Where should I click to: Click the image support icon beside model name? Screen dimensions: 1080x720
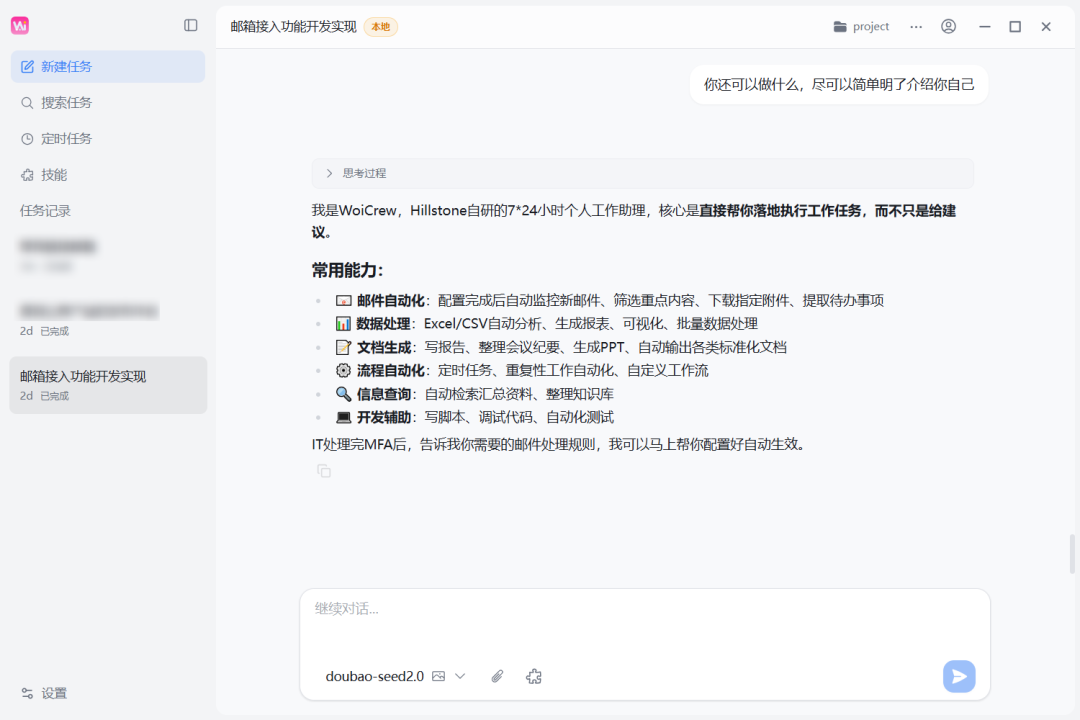point(438,677)
